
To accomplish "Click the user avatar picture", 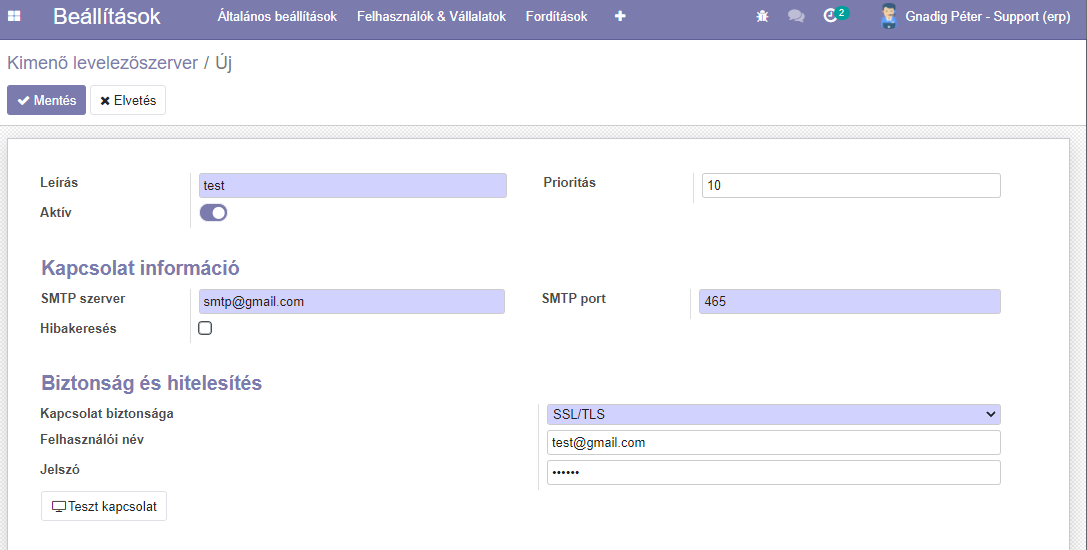I will click(x=888, y=16).
